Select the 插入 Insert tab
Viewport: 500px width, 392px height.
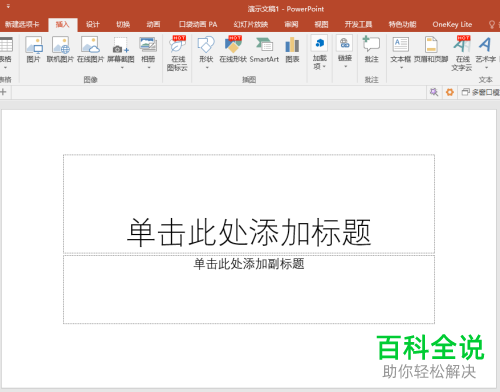(x=63, y=24)
